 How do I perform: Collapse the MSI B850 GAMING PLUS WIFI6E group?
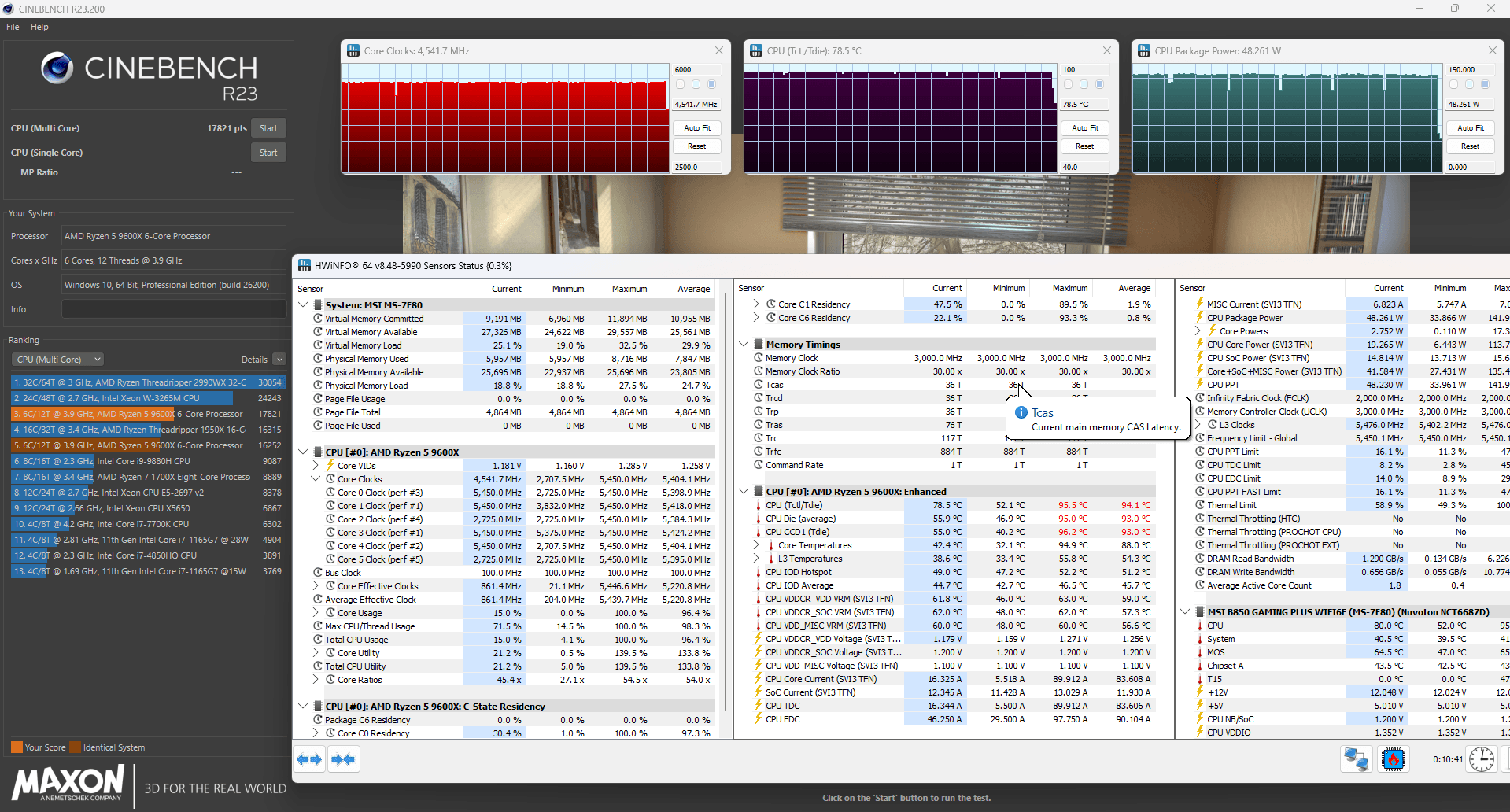[x=1185, y=612]
